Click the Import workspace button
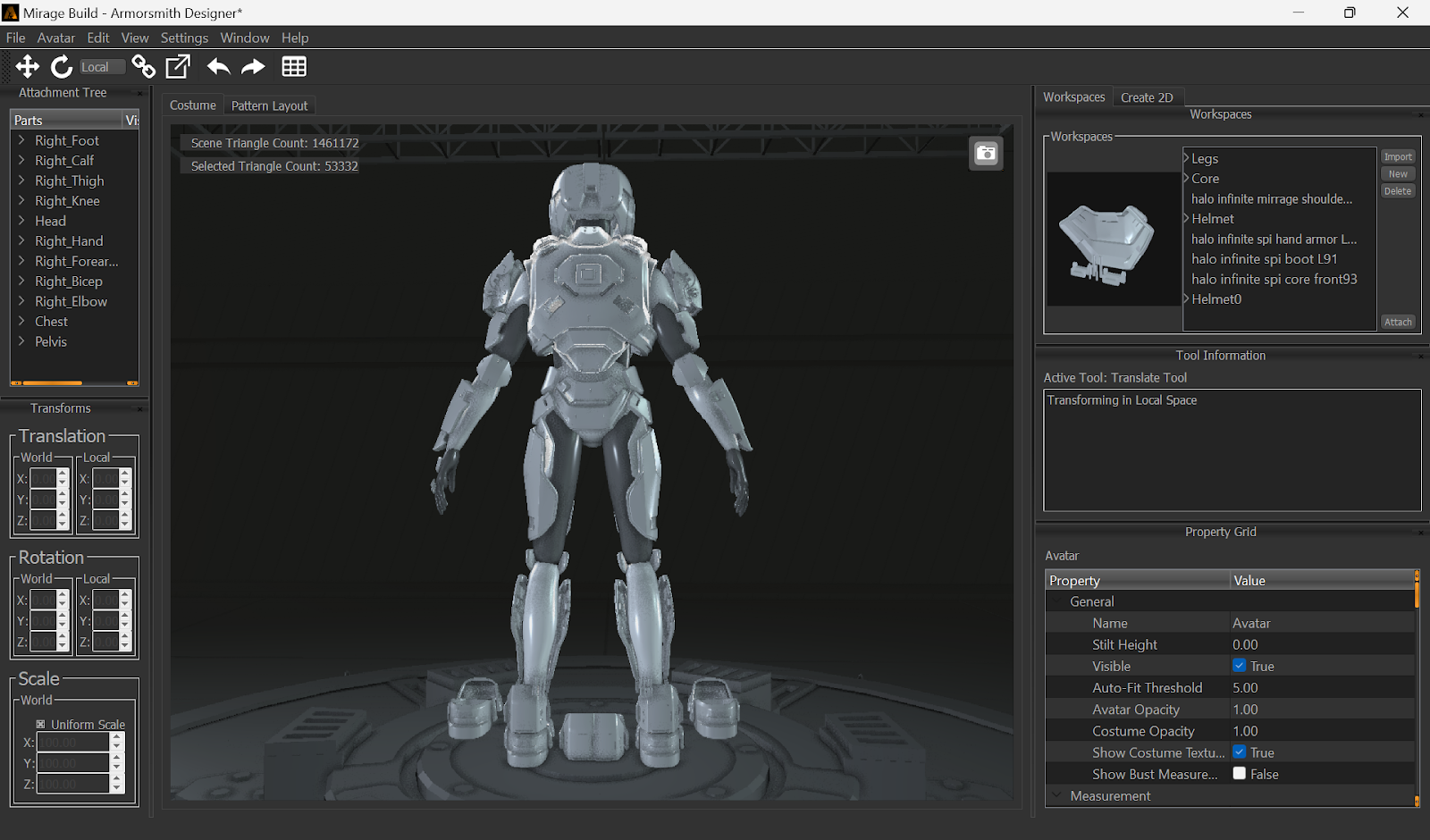 [1398, 156]
